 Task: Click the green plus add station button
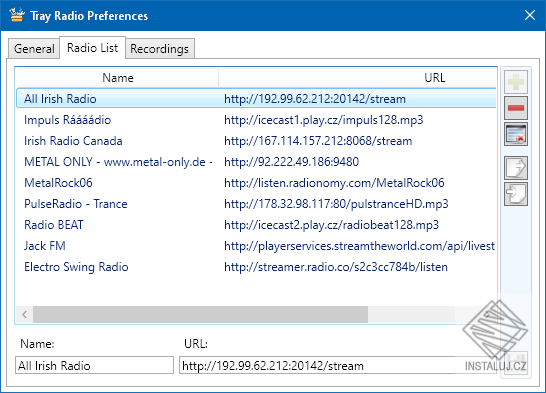[516, 82]
